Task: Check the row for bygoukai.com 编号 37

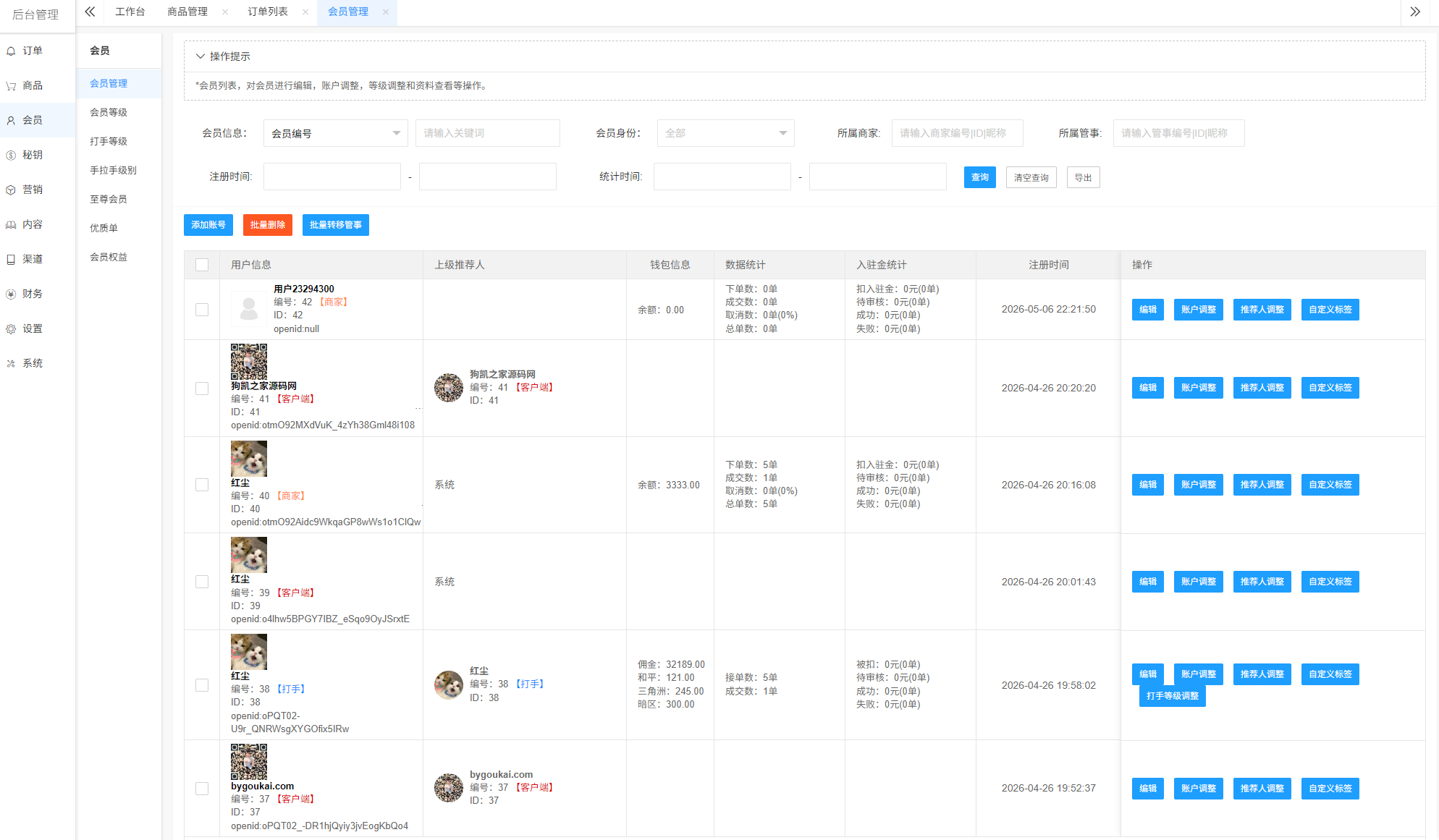Action: (202, 789)
